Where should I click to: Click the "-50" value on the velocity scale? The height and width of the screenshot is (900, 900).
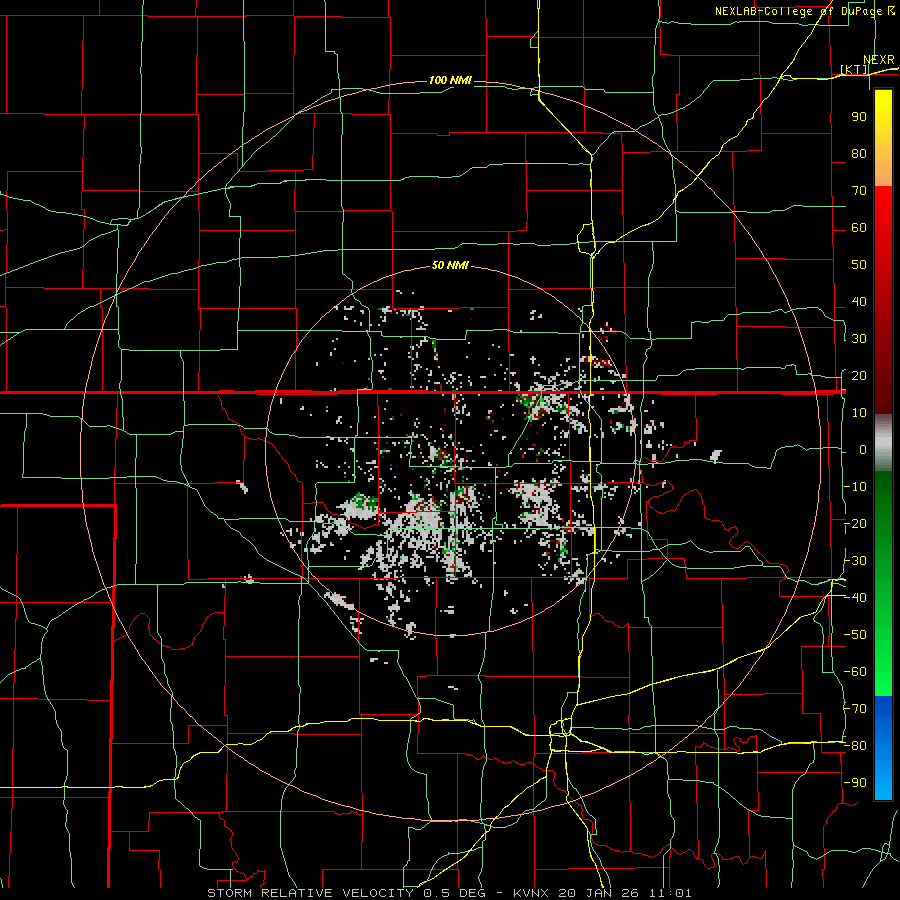(x=855, y=635)
